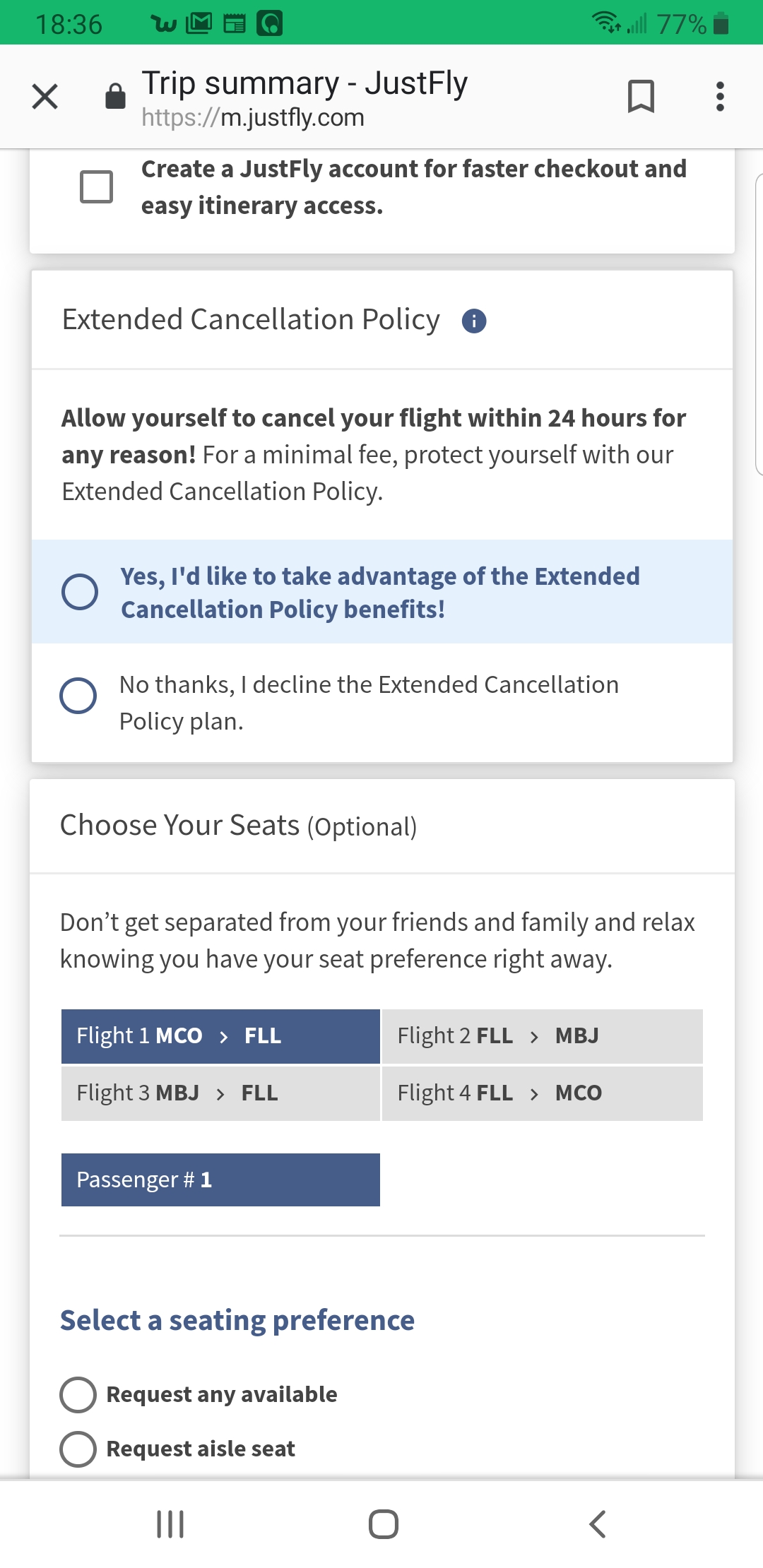Open the Extended Cancellation Policy info tooltip
This screenshot has width=763, height=1568.
tap(473, 321)
